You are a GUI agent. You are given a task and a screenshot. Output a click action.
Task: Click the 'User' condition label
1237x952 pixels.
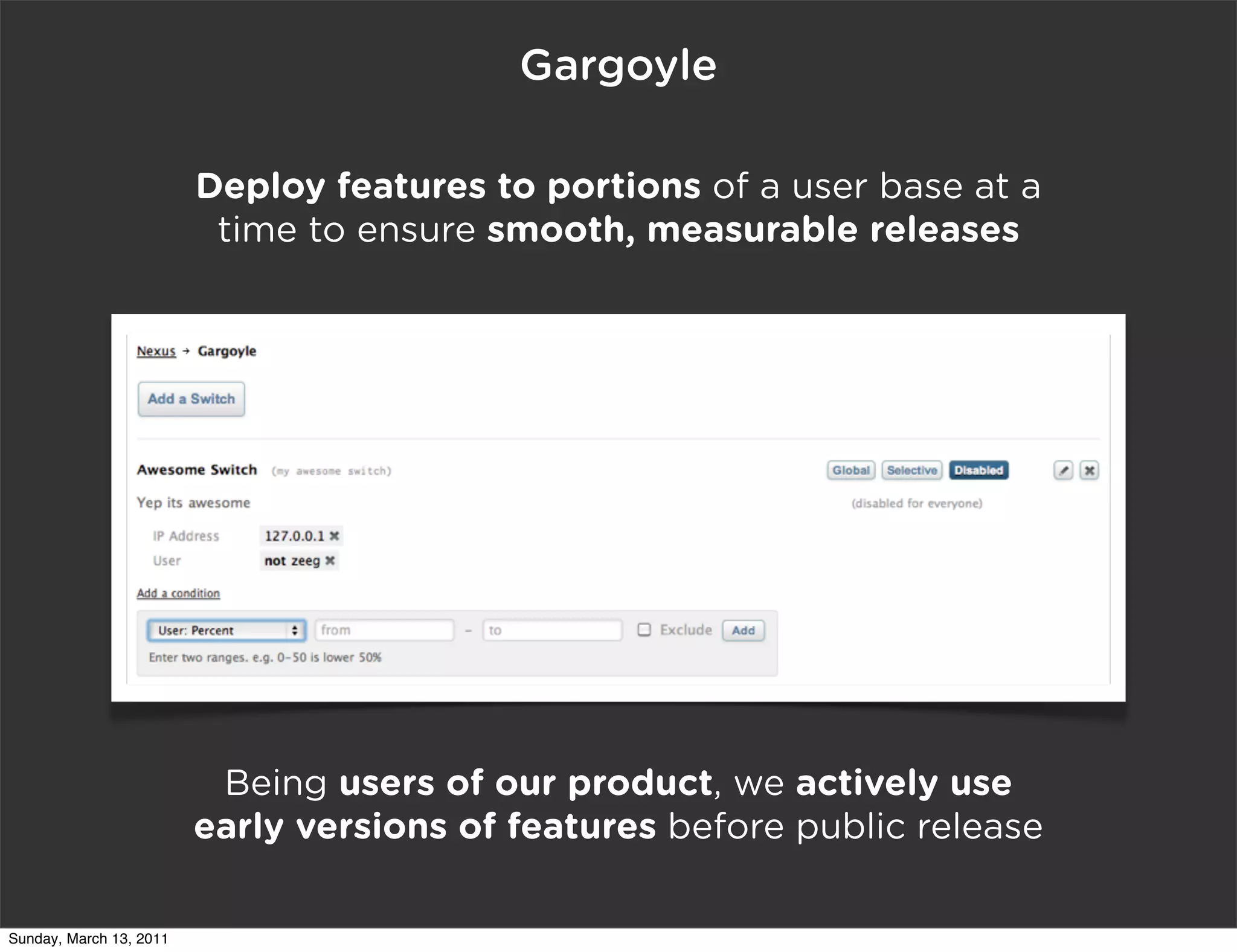[167, 561]
